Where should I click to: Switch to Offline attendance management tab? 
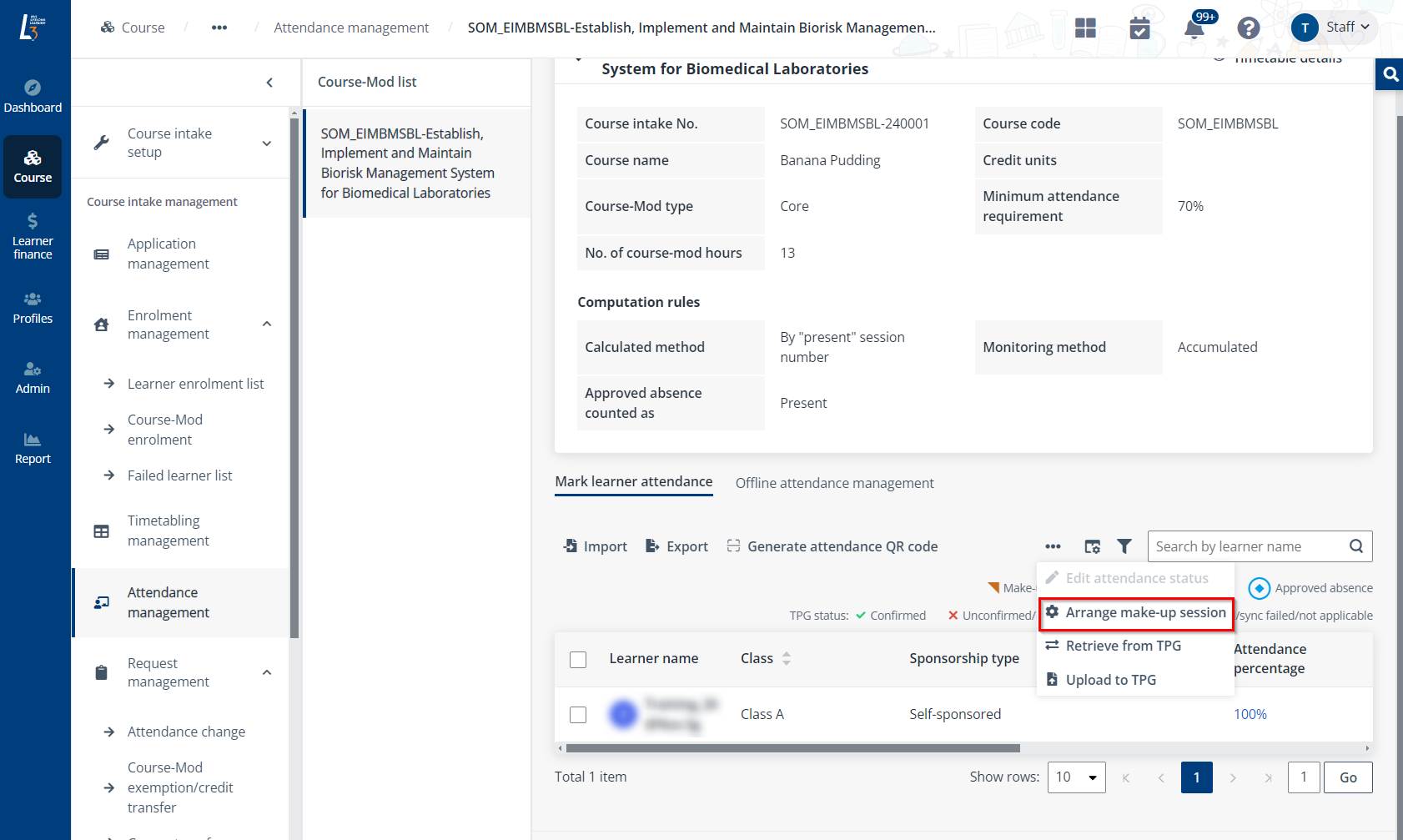click(834, 483)
